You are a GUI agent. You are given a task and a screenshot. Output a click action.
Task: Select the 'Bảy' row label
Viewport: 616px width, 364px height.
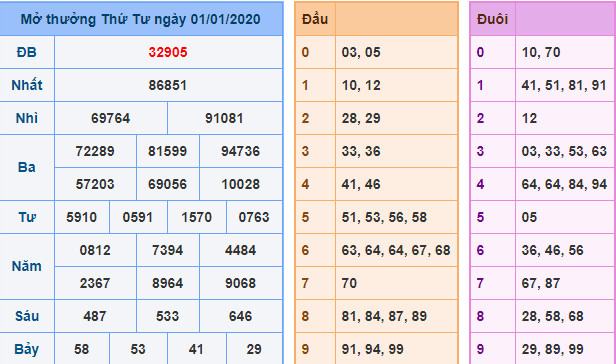[27, 349]
